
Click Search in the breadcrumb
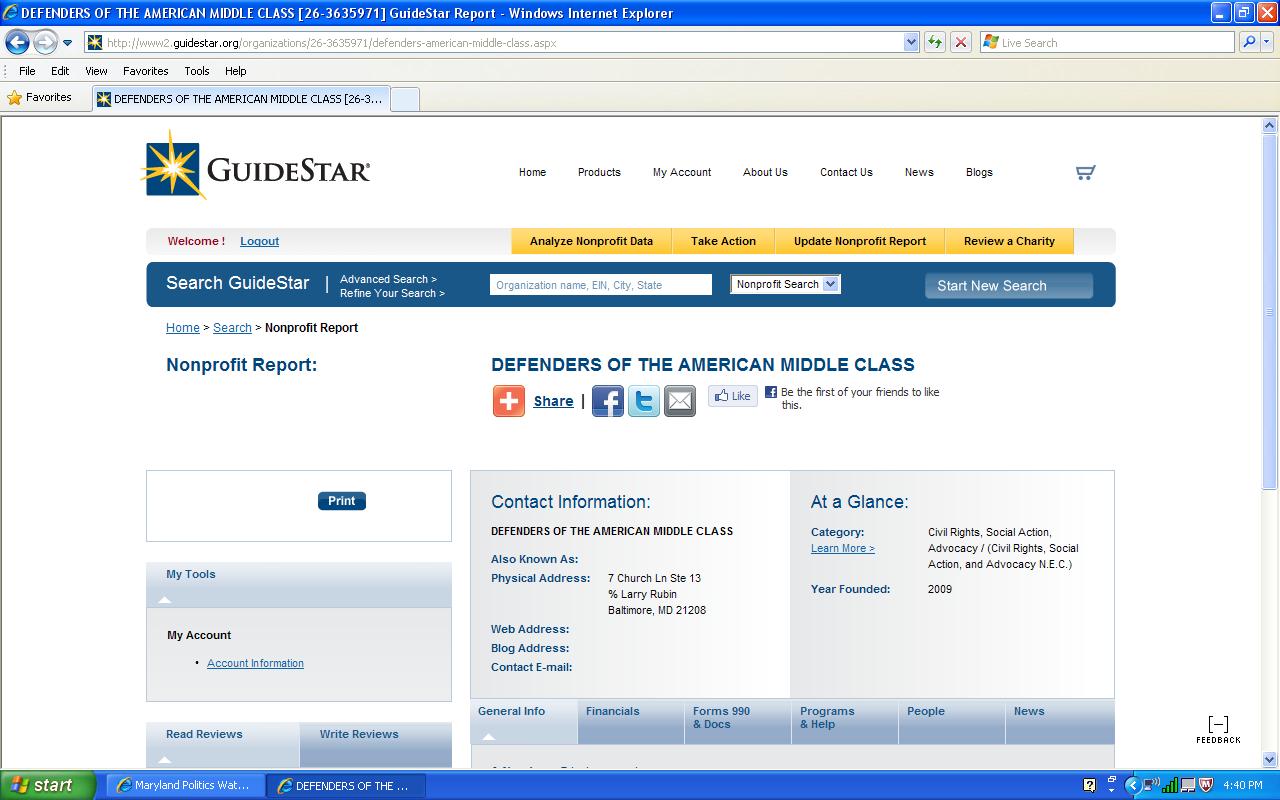(x=232, y=327)
